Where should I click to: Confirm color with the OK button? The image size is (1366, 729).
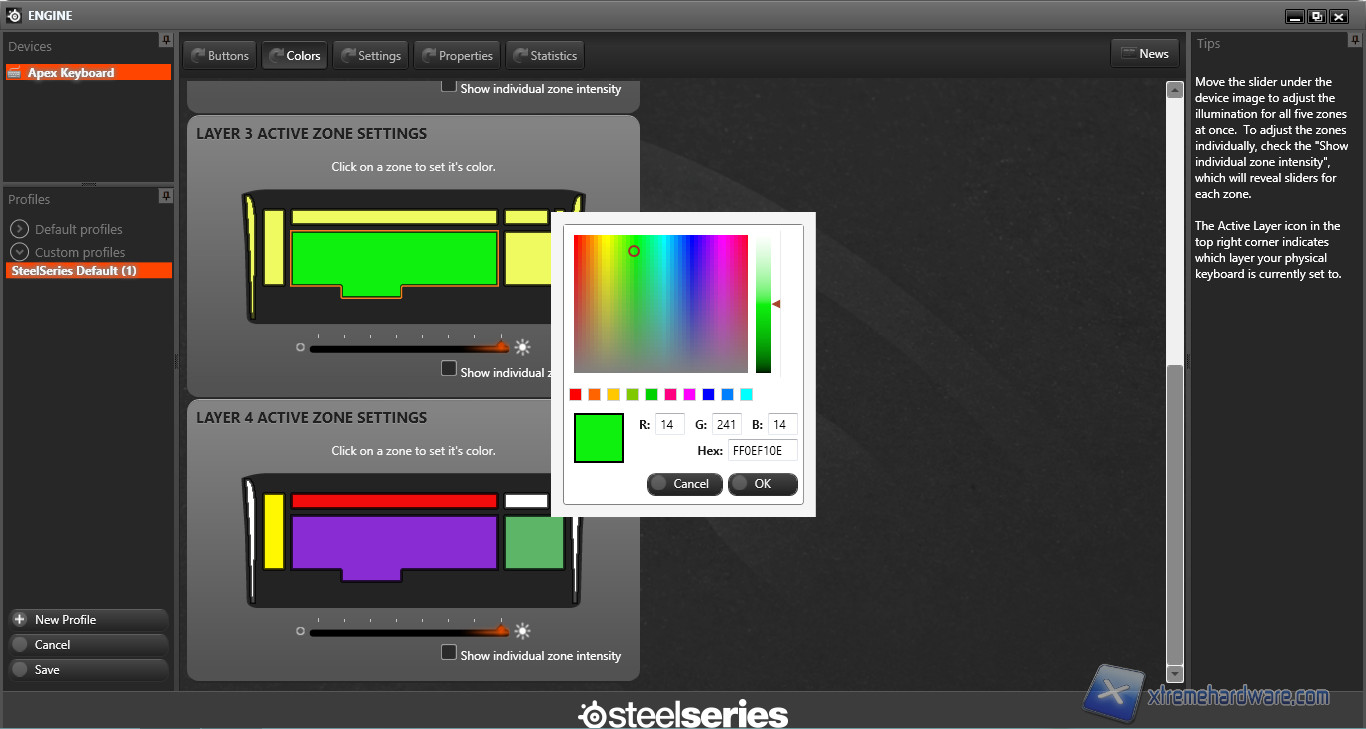[762, 484]
